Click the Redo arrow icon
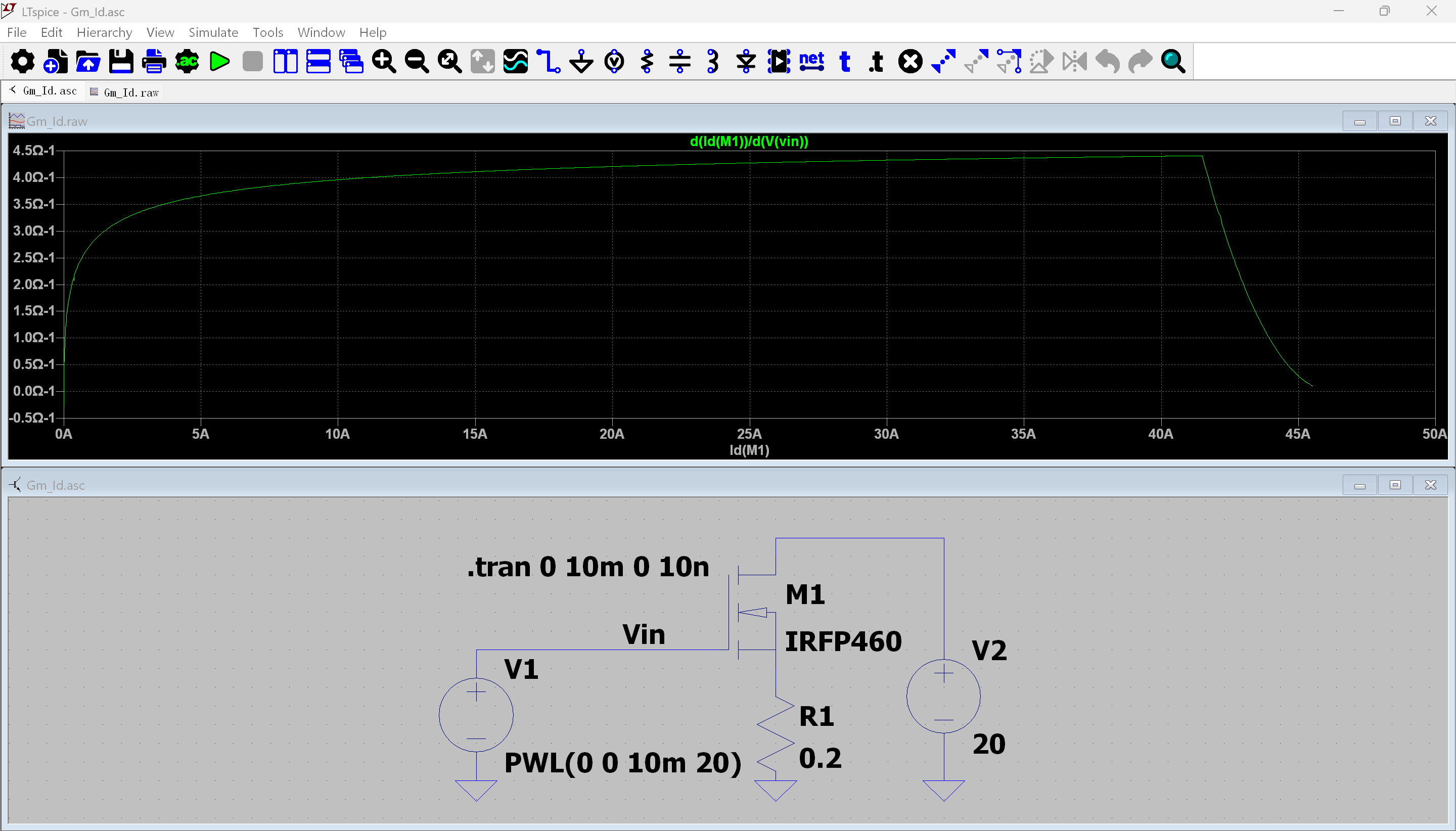1456x831 pixels. click(x=1141, y=61)
